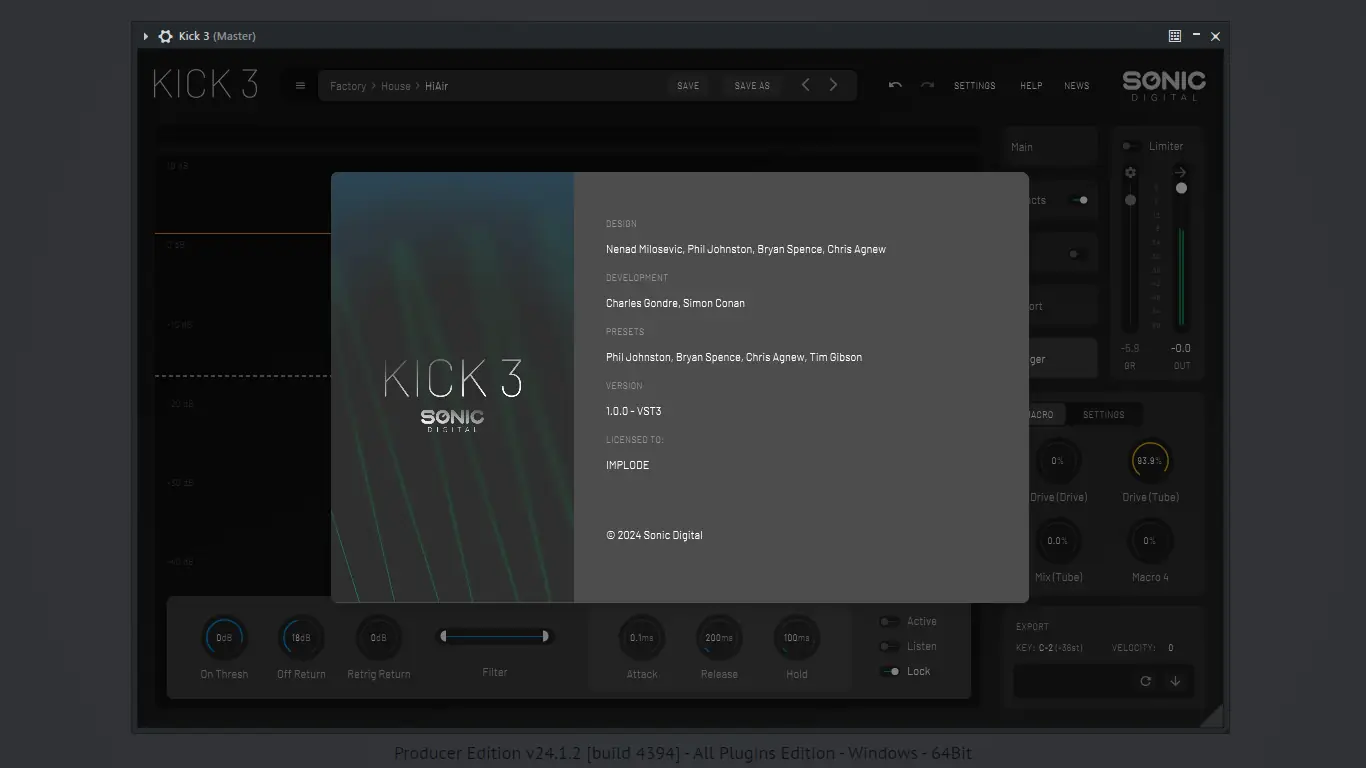Toggle the Active switch
This screenshot has height=768, width=1366.
tap(889, 621)
